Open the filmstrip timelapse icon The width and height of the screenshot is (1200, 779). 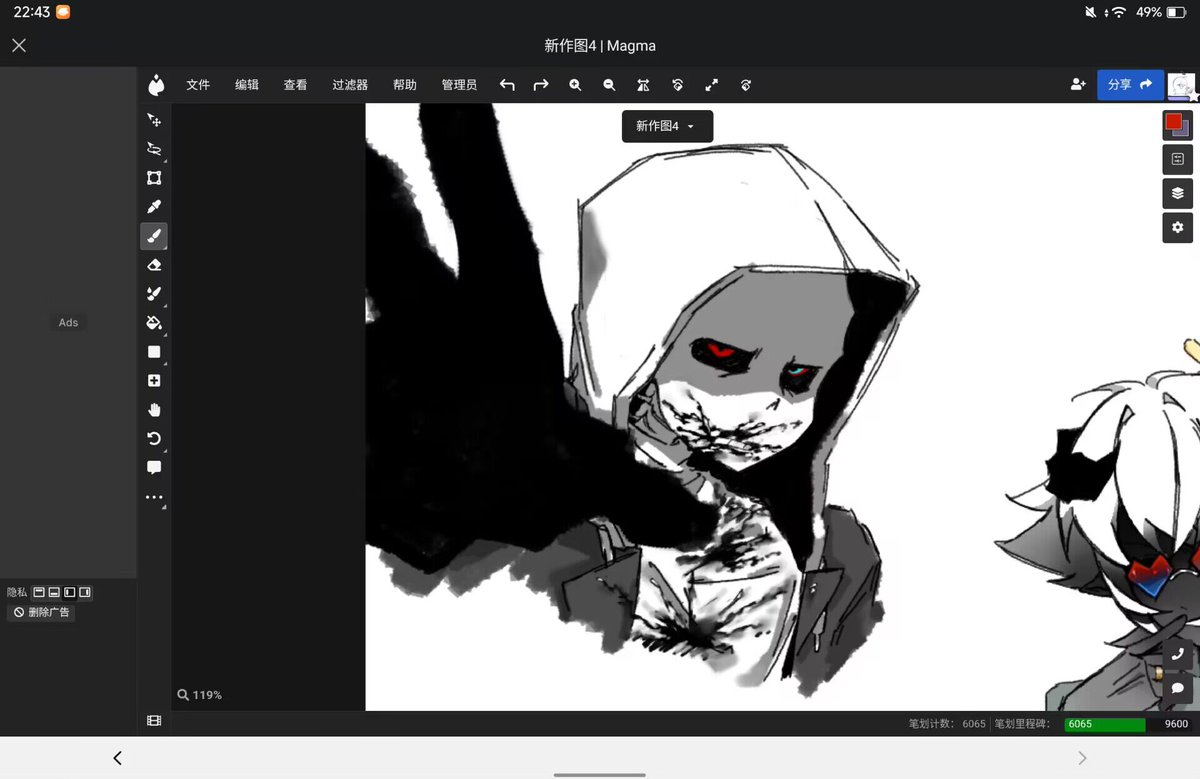(x=154, y=720)
